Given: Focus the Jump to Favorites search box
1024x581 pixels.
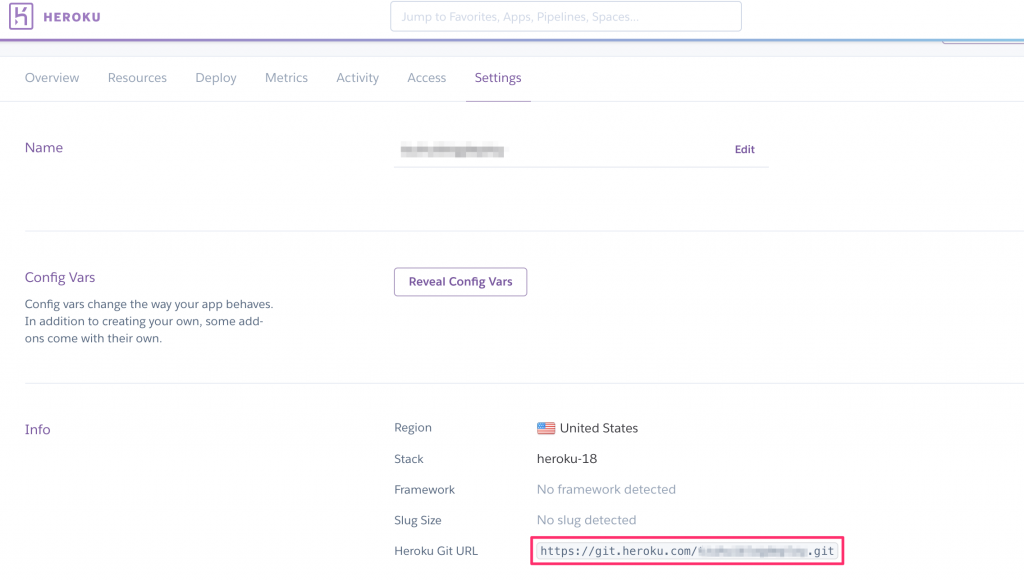Looking at the screenshot, I should (566, 16).
